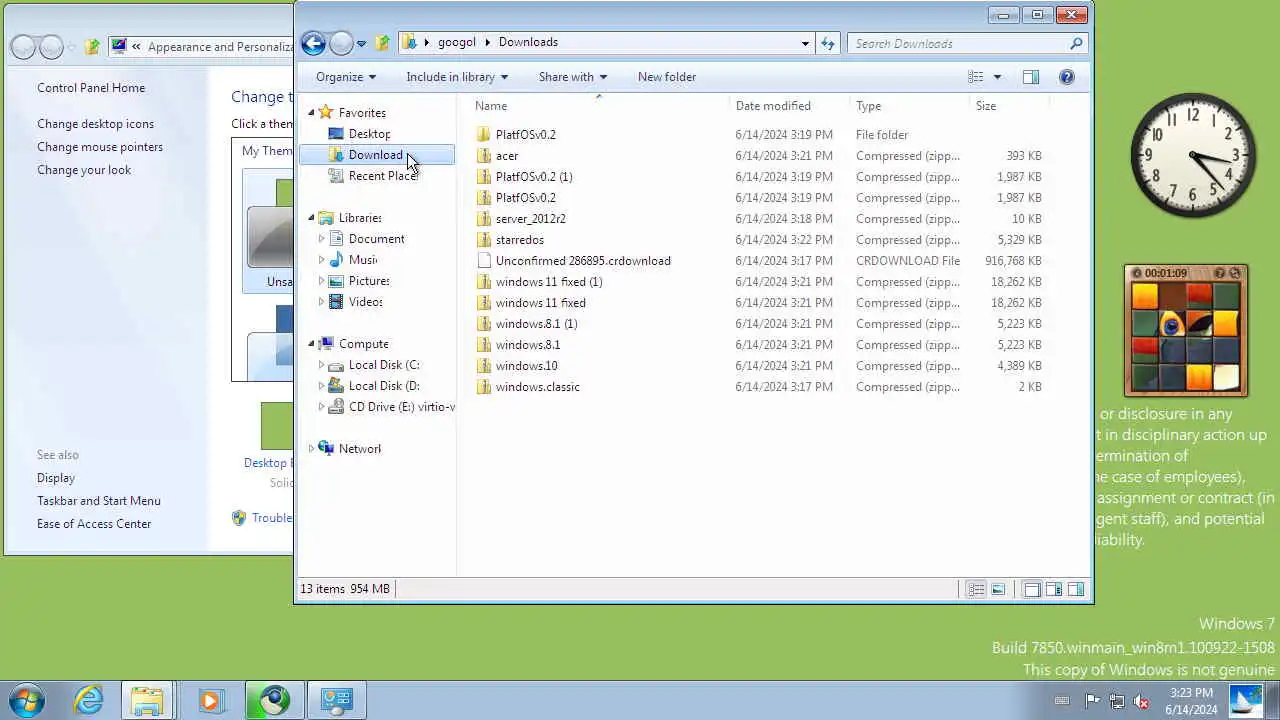Change view using the views icon
The width and height of the screenshot is (1280, 720).
tap(976, 77)
